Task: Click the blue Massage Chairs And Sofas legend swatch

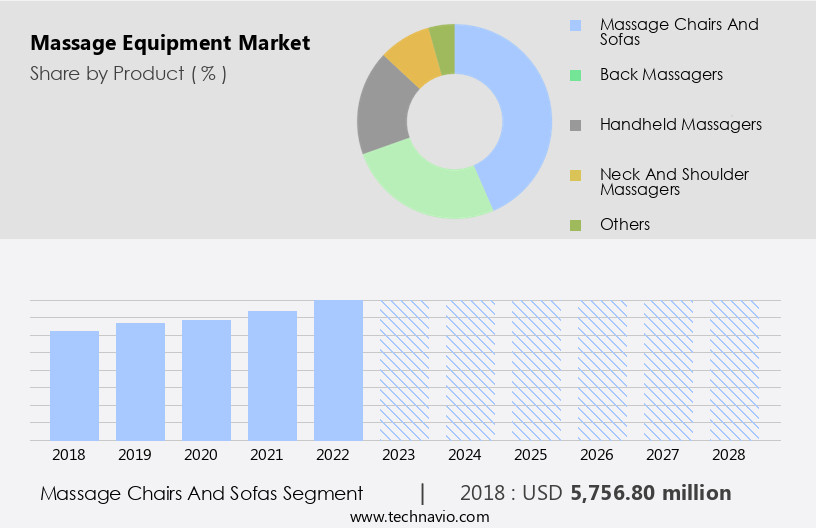Action: (x=575, y=25)
